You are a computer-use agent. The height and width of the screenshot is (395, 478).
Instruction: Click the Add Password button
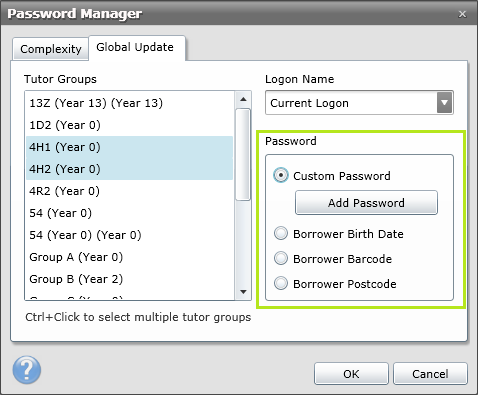[366, 203]
